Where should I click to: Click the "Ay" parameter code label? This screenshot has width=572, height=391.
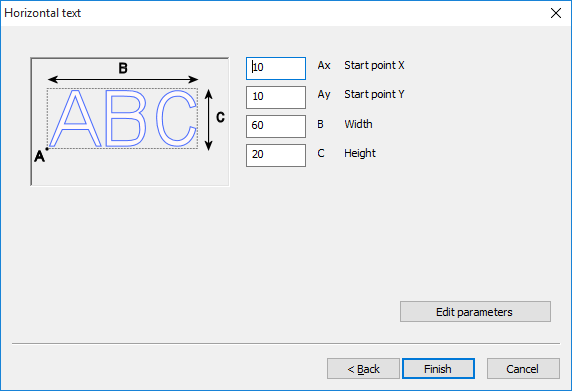tap(324, 95)
